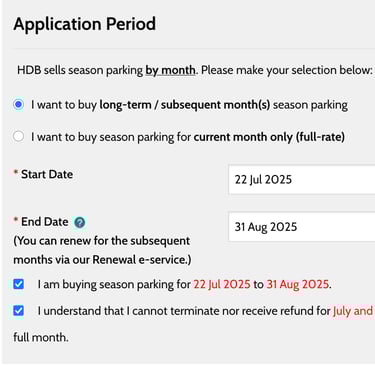The width and height of the screenshot is (375, 366).
Task: Click the "HDB sells season parking" instruction text
Action: (80, 70)
